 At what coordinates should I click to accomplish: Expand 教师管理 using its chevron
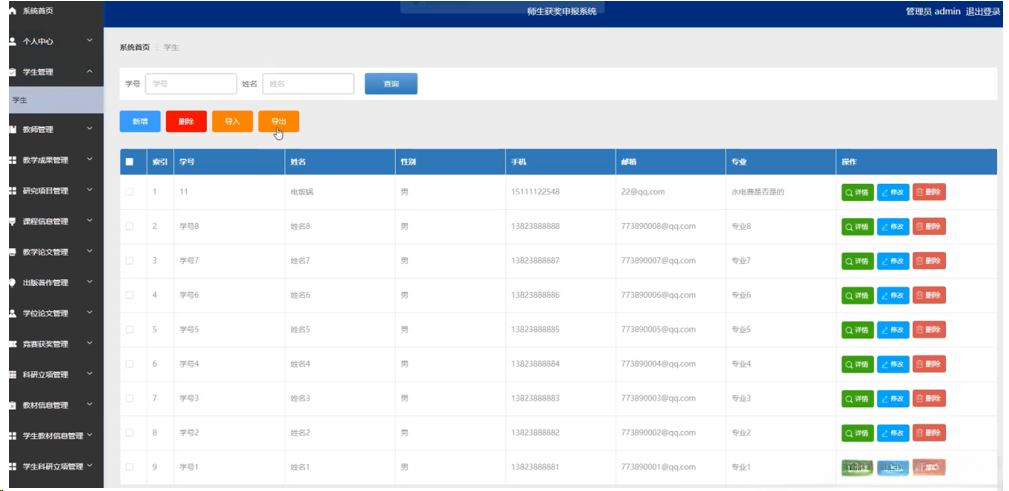tap(89, 129)
